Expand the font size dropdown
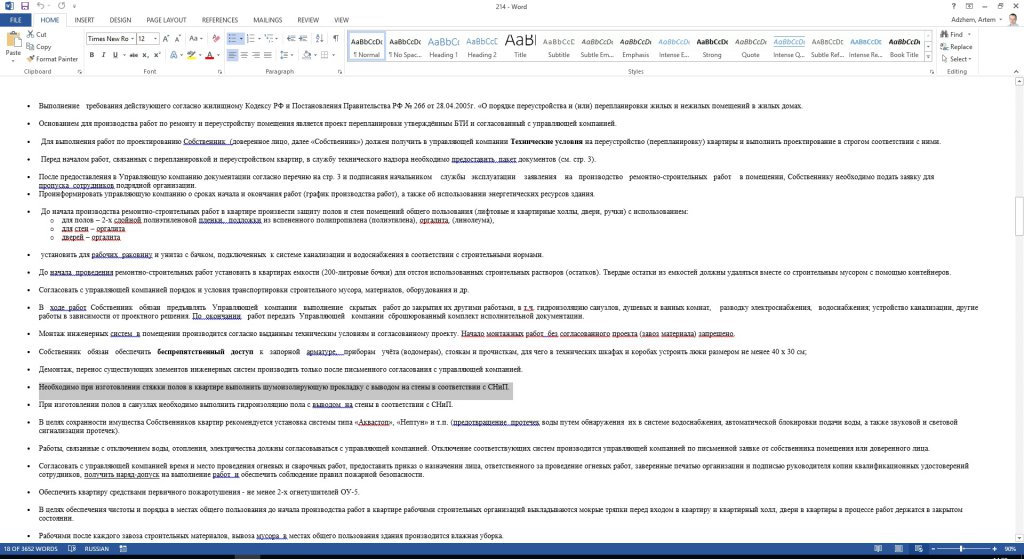This screenshot has height=559, width=1024. 156,38
